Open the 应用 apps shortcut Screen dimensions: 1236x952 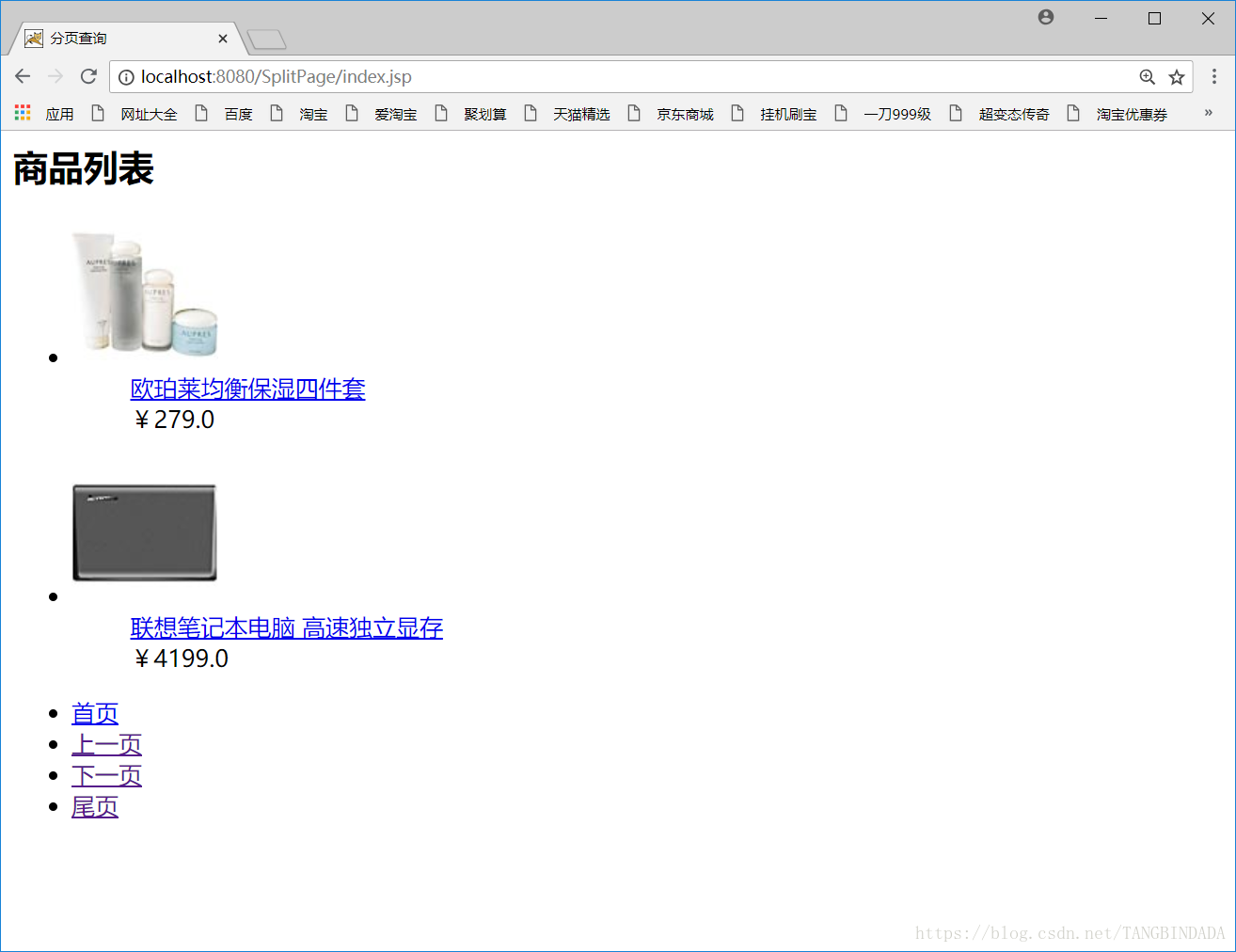44,114
